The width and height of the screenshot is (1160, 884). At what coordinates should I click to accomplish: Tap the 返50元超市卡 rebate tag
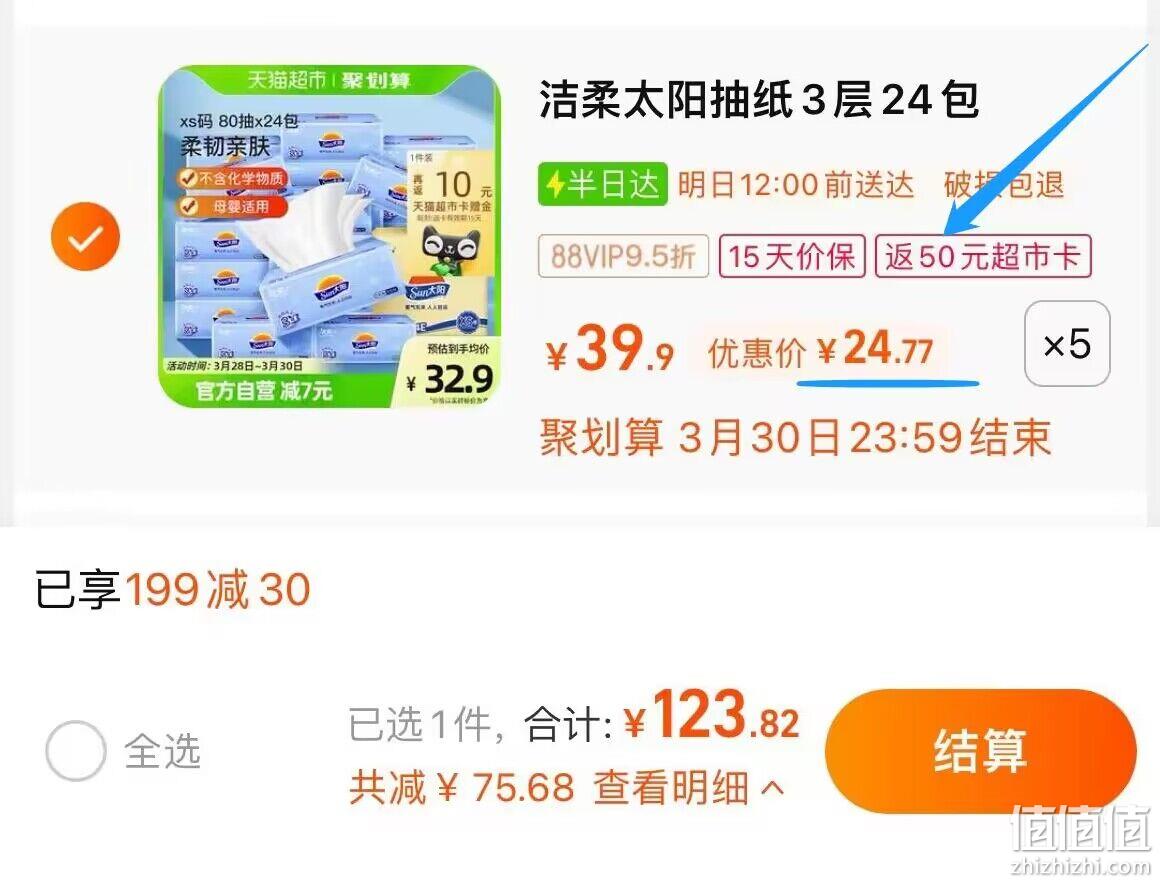[x=983, y=256]
